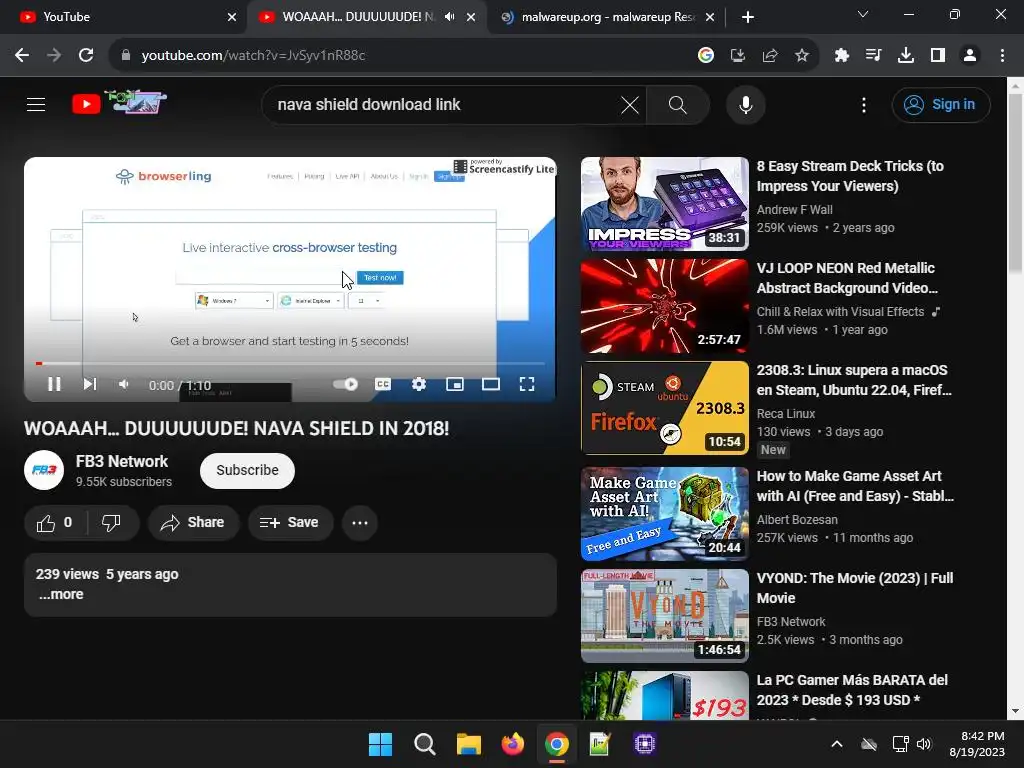Share this page via address bar icon
The width and height of the screenshot is (1024, 768).
click(770, 56)
